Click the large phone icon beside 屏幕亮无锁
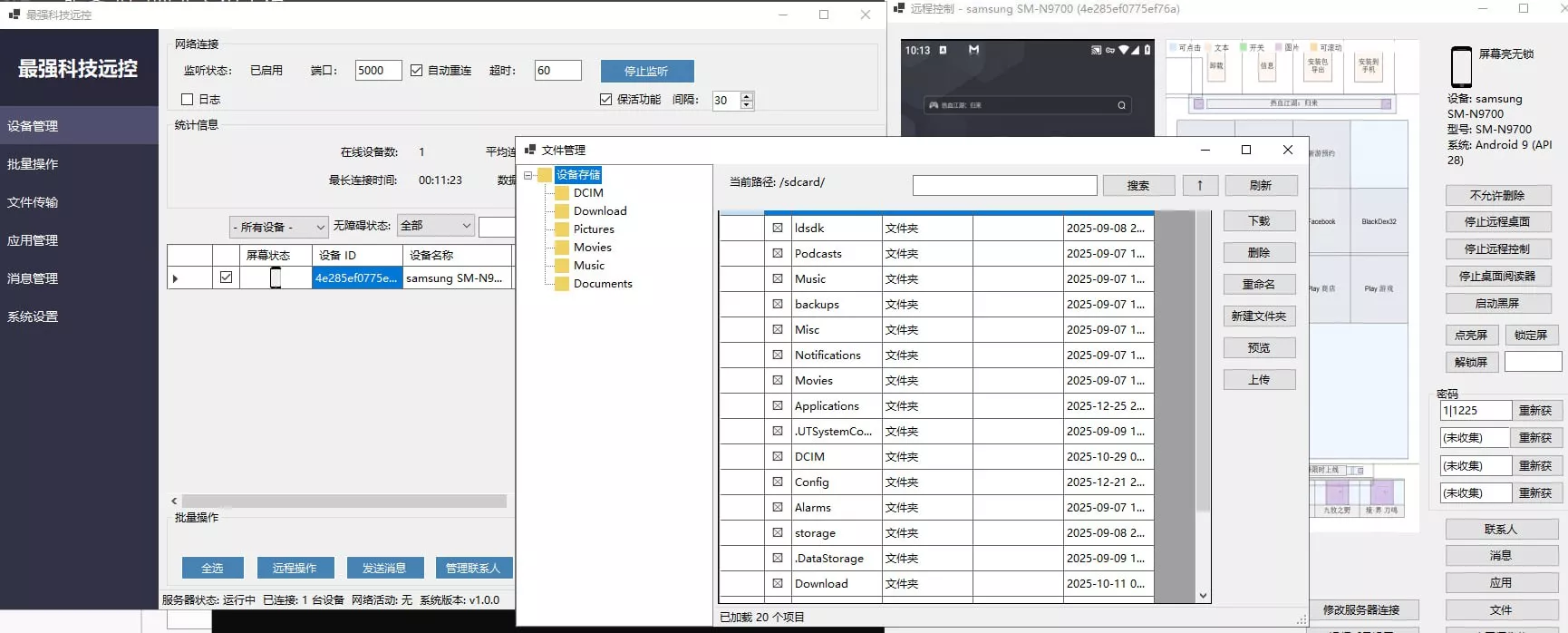The height and width of the screenshot is (633, 1568). (1461, 66)
